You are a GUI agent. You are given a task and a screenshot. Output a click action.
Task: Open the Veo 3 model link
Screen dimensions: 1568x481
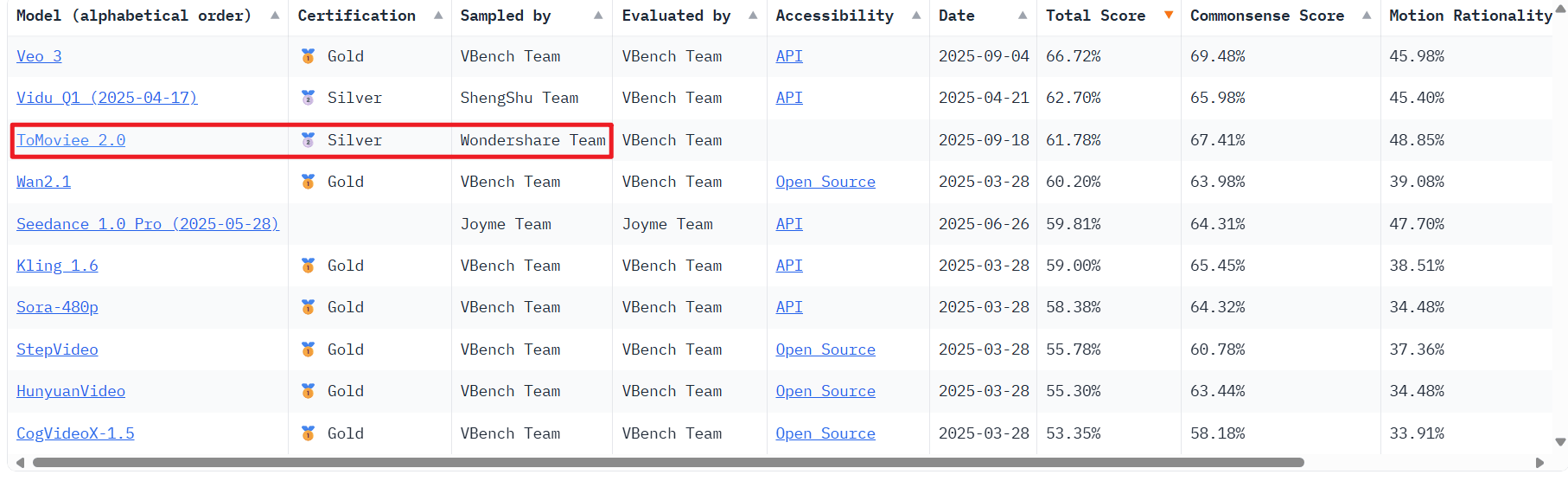[39, 56]
